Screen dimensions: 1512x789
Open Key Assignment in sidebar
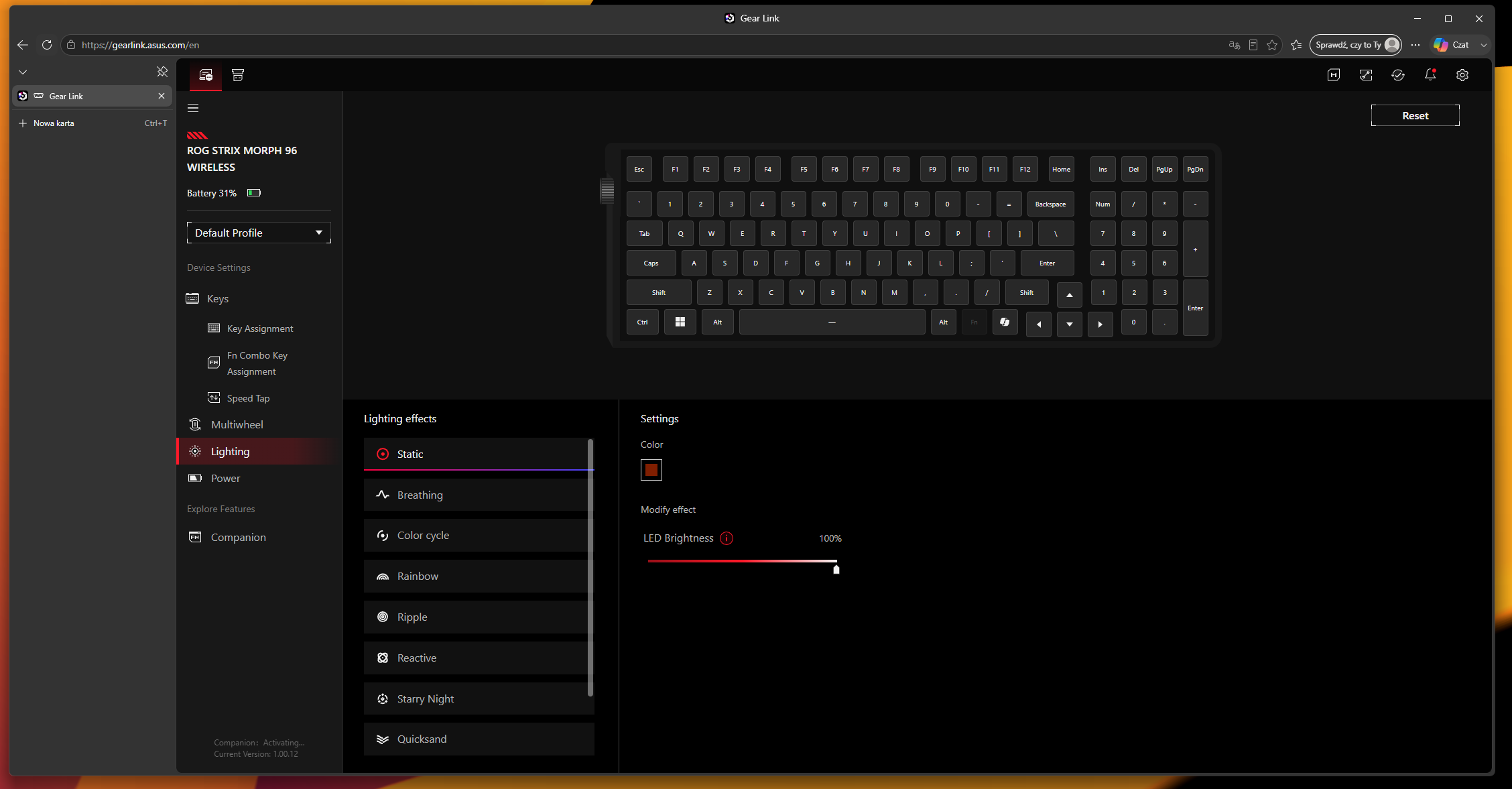259,328
